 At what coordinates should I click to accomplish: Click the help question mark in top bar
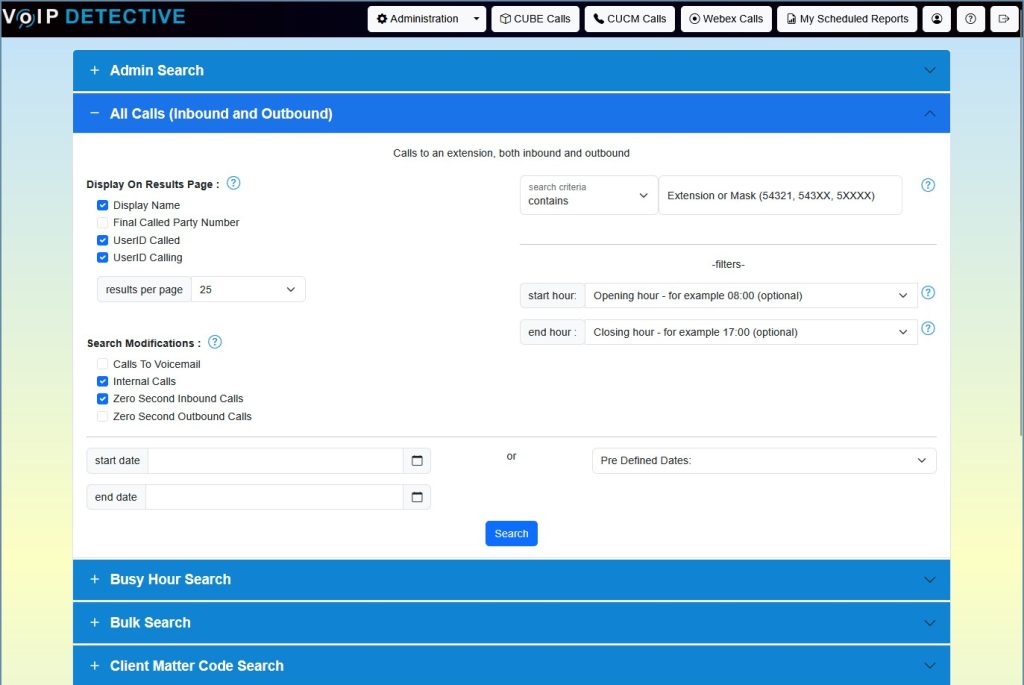point(970,19)
